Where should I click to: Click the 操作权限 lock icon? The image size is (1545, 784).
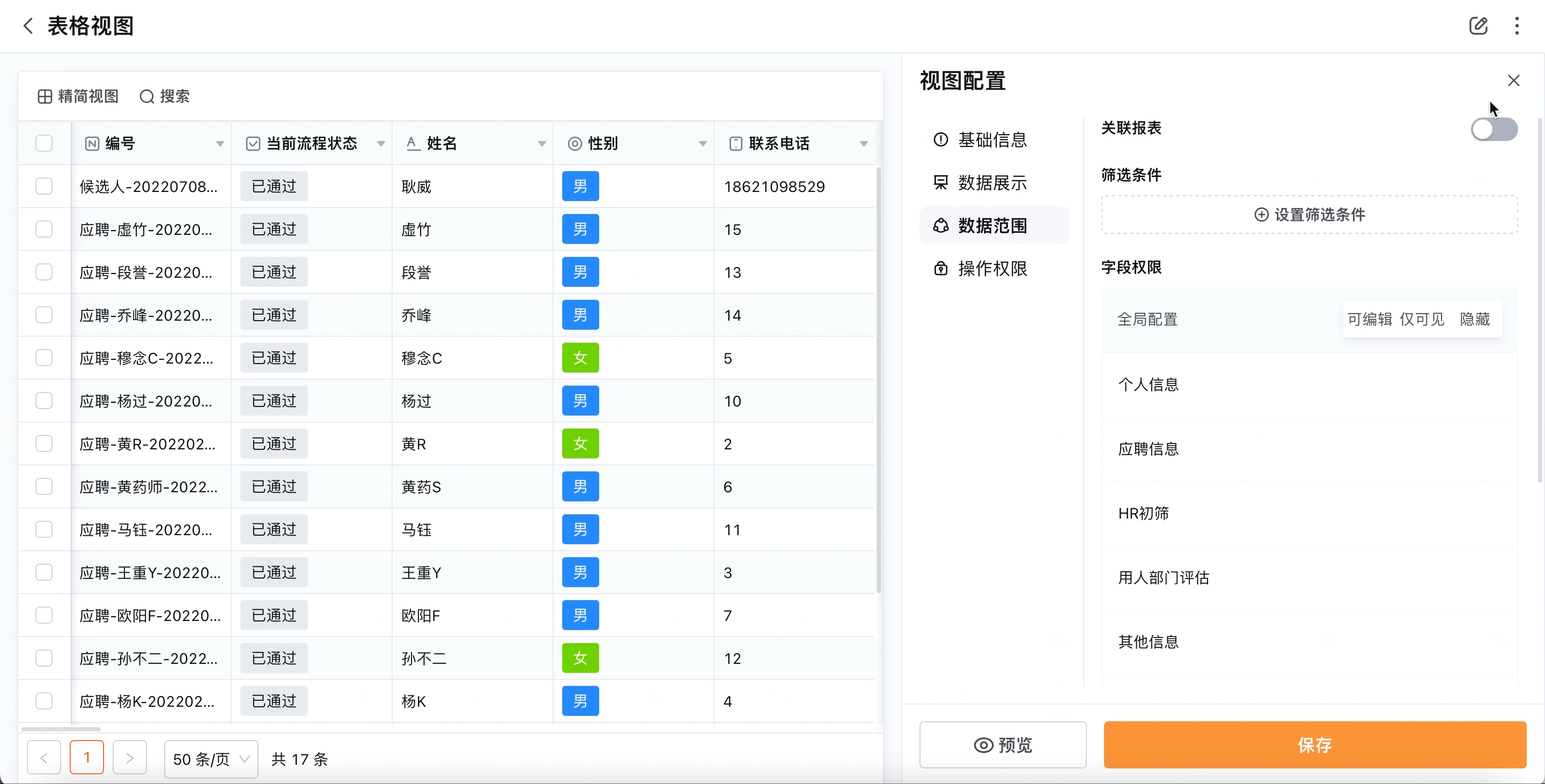(940, 269)
